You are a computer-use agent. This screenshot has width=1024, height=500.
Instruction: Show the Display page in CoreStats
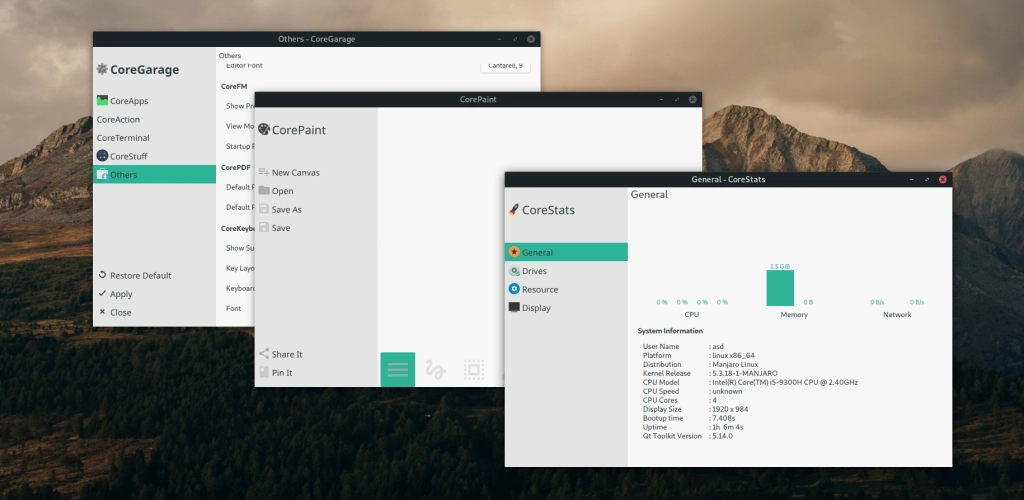(536, 308)
